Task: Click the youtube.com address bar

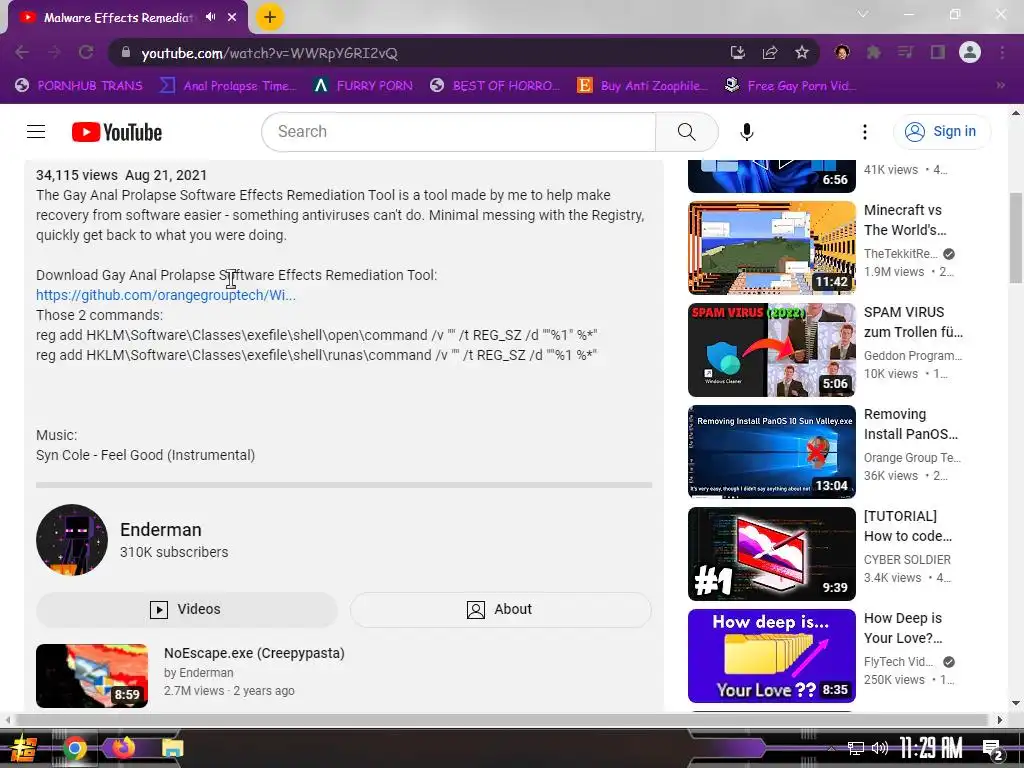Action: (x=418, y=53)
